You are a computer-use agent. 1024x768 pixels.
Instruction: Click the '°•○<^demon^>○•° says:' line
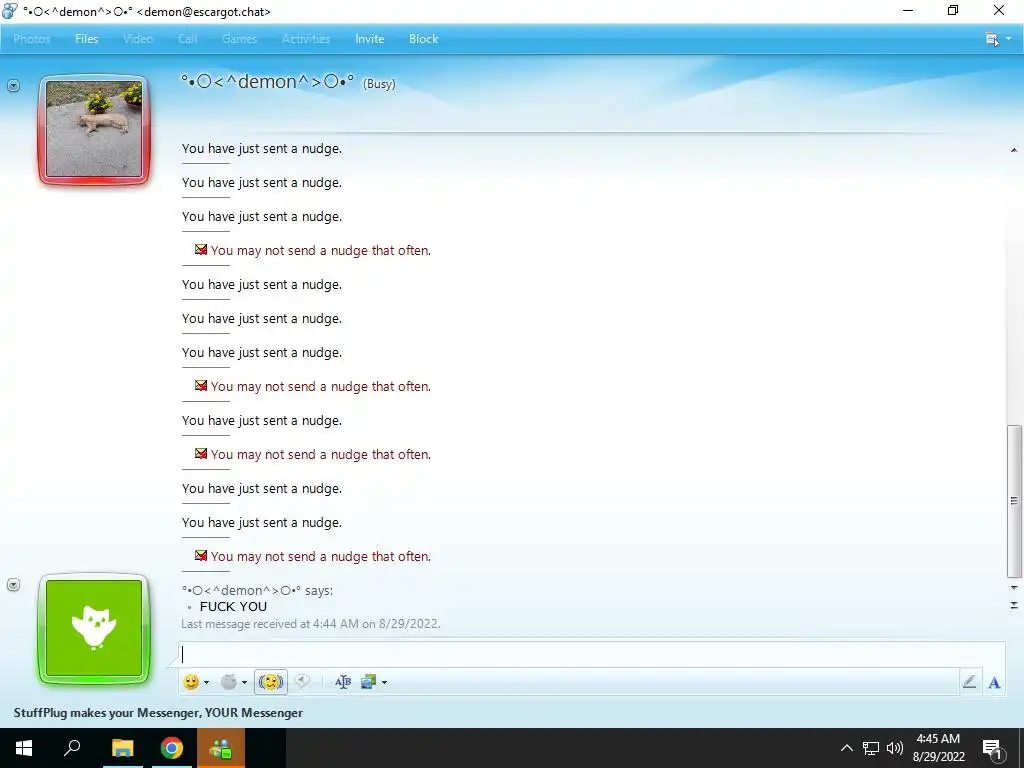tap(257, 590)
